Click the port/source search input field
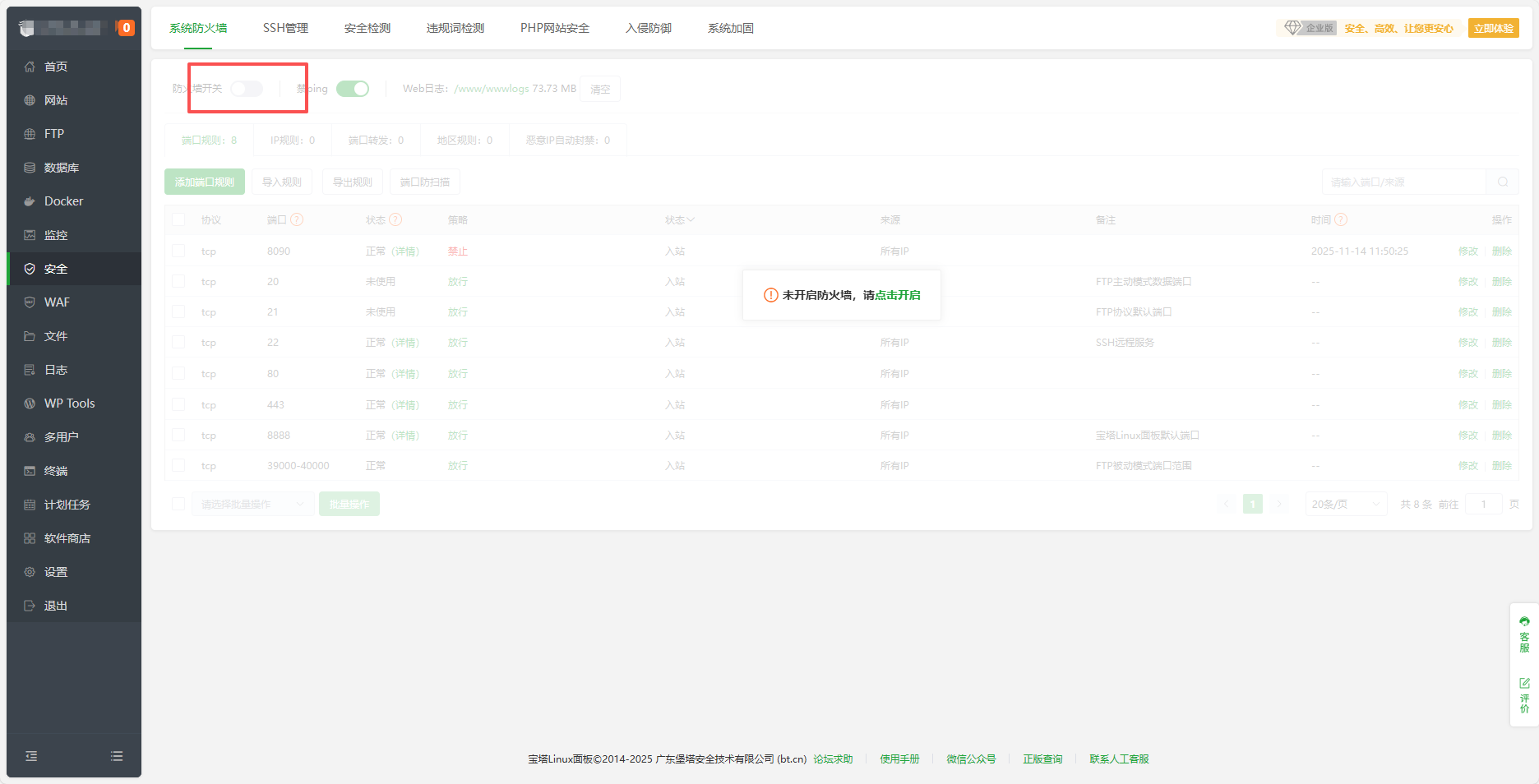 click(1403, 182)
